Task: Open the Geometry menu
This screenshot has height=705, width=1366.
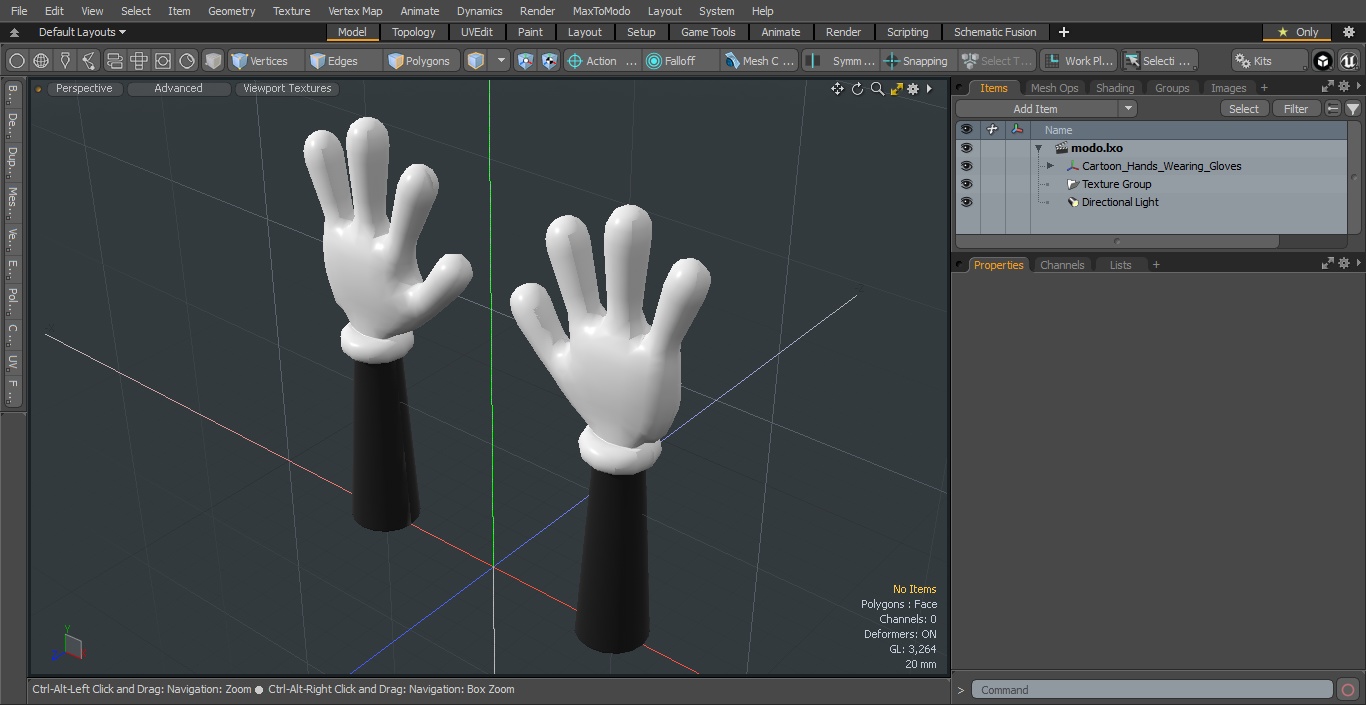Action: point(231,11)
